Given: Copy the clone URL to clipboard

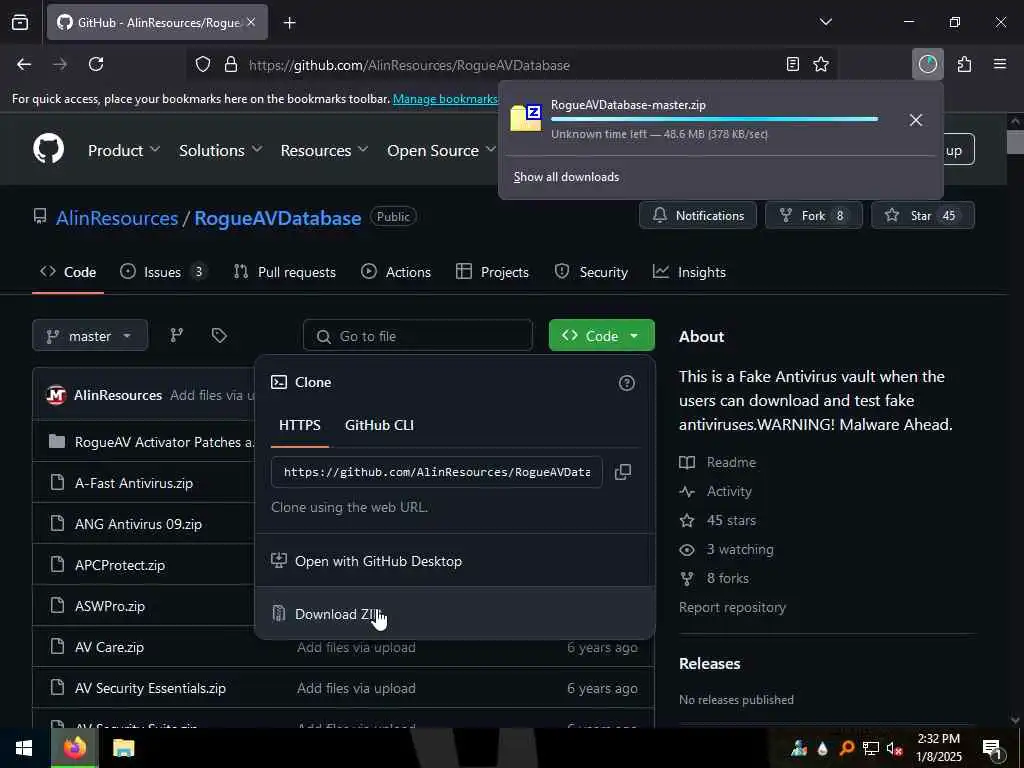Looking at the screenshot, I should pyautogui.click(x=623, y=472).
